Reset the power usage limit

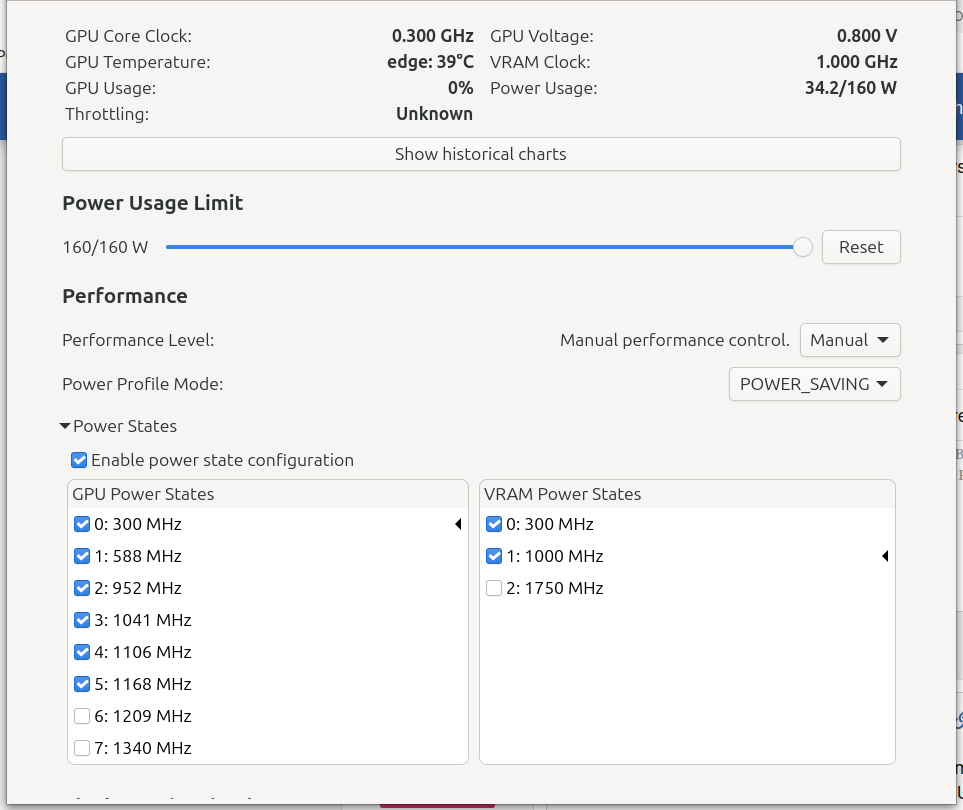pos(861,247)
